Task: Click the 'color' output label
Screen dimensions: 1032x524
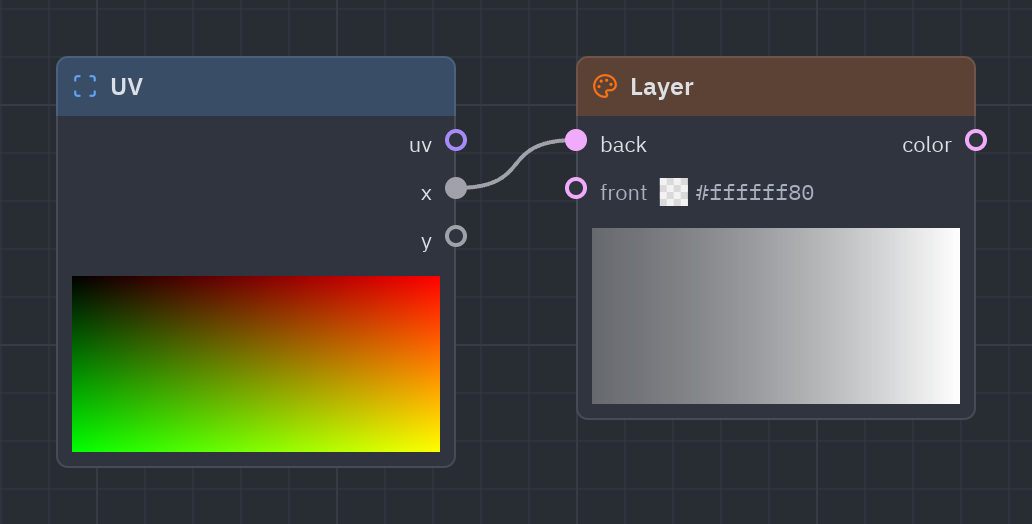Action: coord(927,145)
